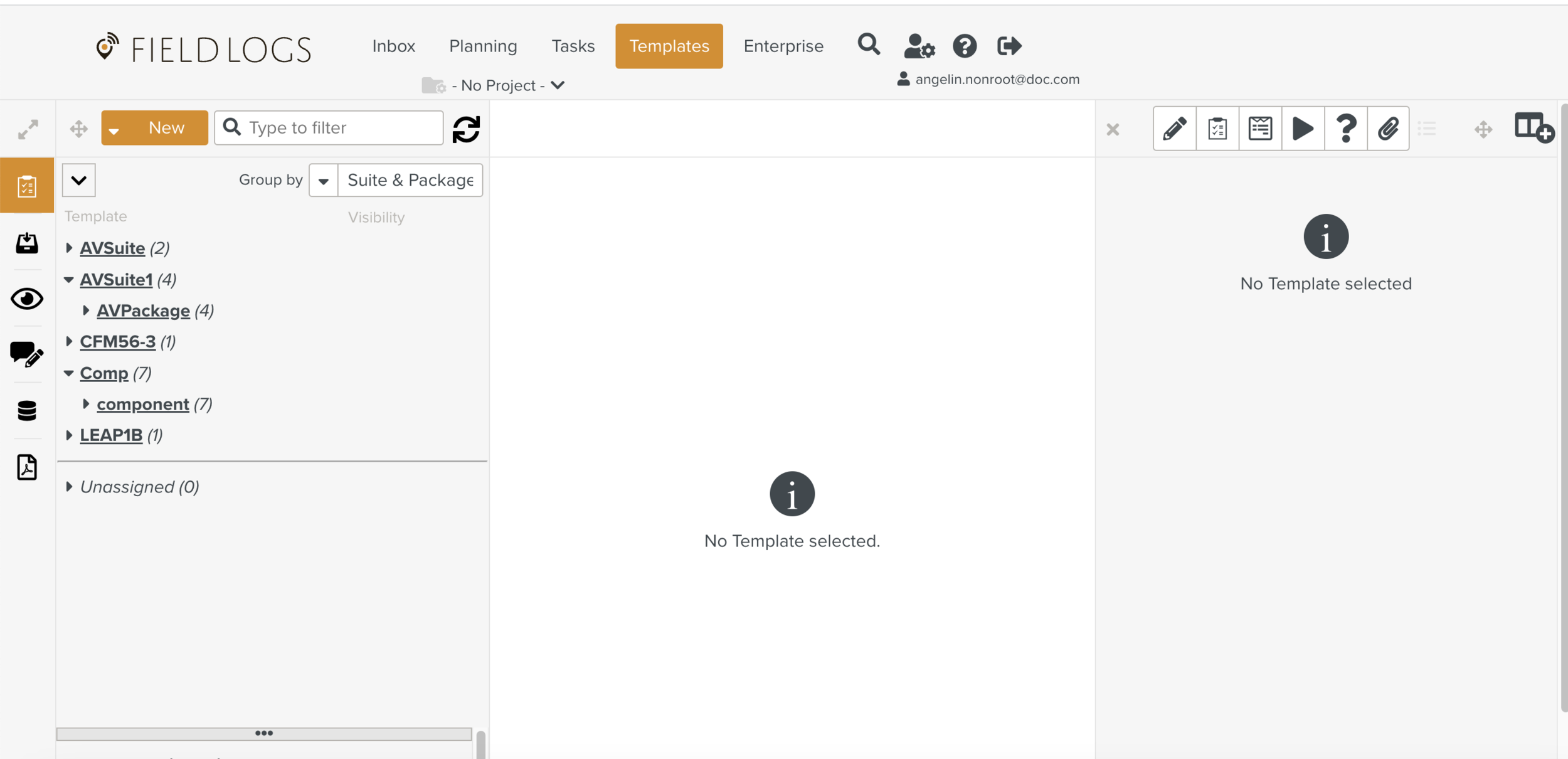Expand the AVSuite tree node
The image size is (1568, 759).
coord(69,248)
